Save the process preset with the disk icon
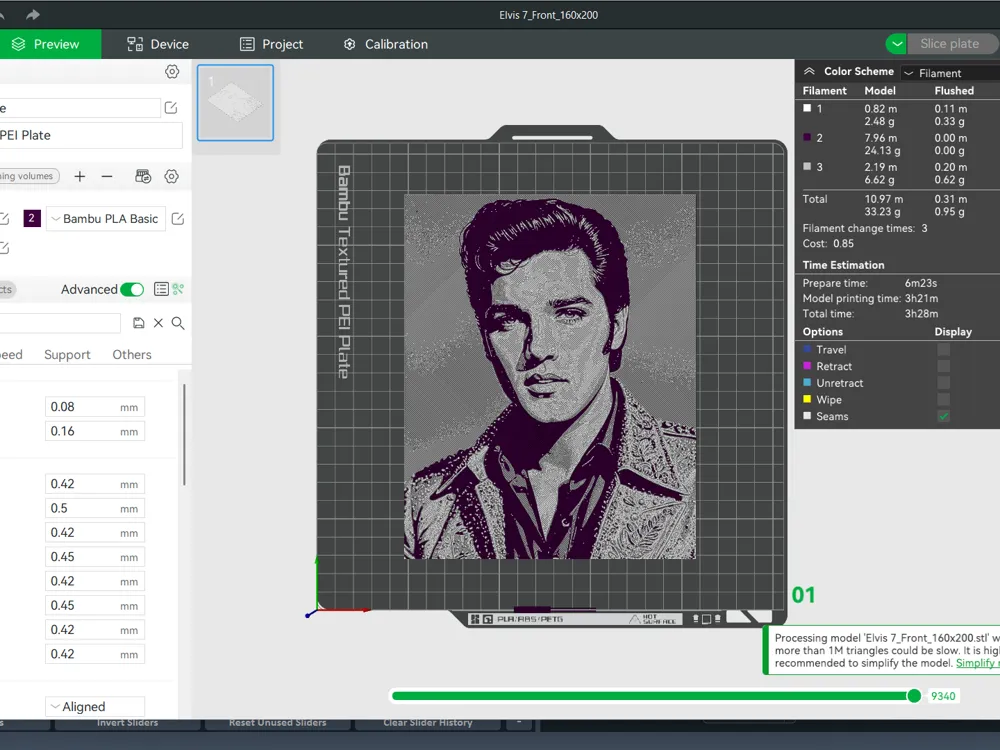The image size is (1000, 750). point(138,323)
